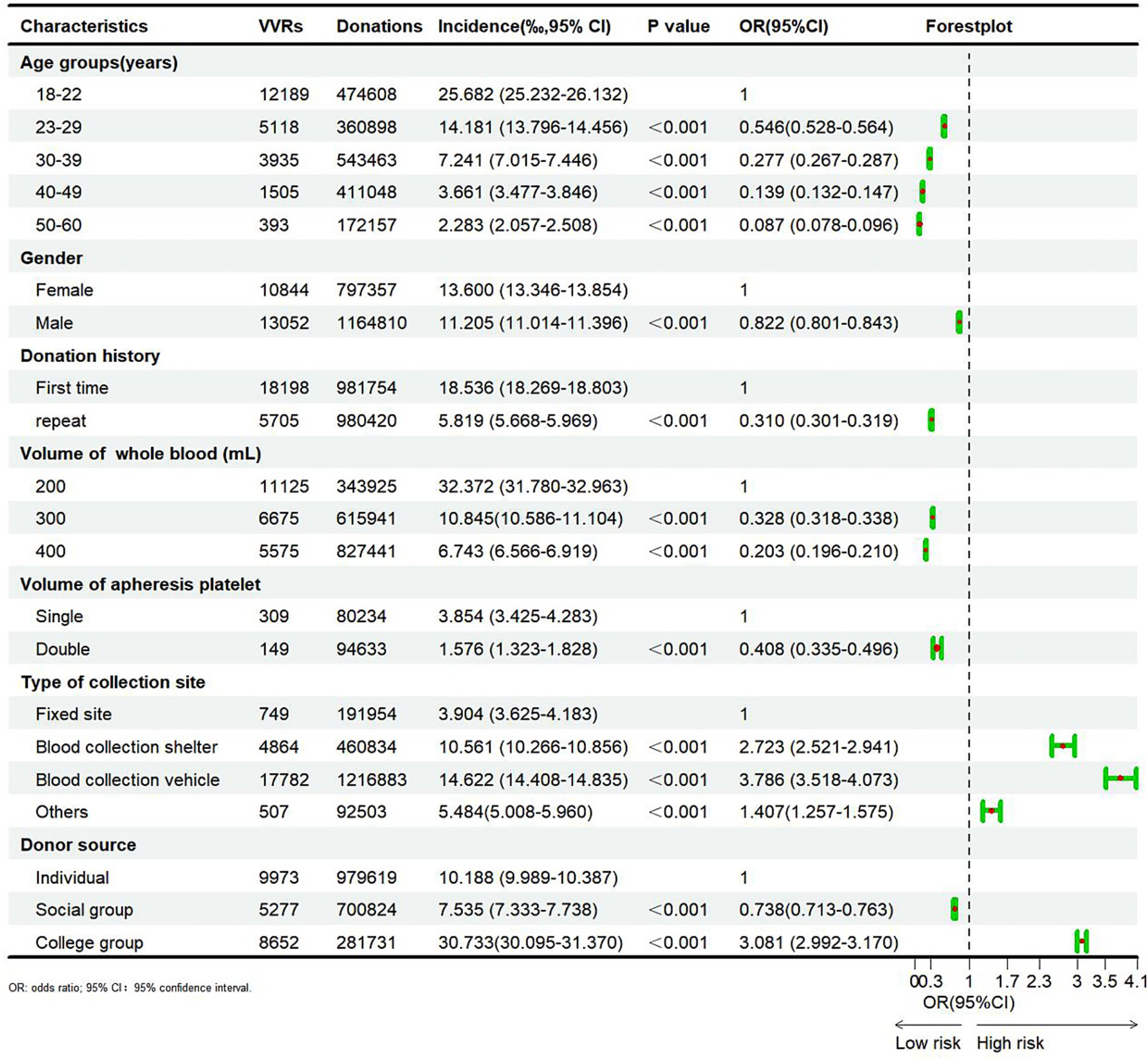The width and height of the screenshot is (1148, 1060).
Task: Select the Double apheresis platelet forest marker
Action: [x=937, y=648]
